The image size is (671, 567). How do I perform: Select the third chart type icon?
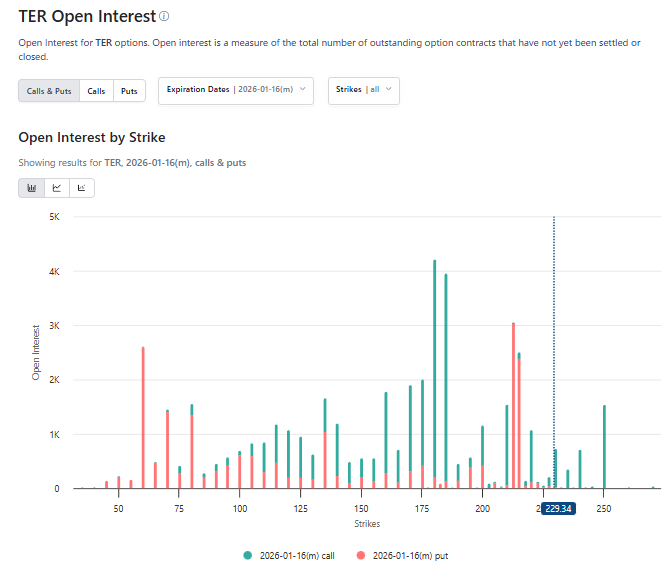[82, 188]
